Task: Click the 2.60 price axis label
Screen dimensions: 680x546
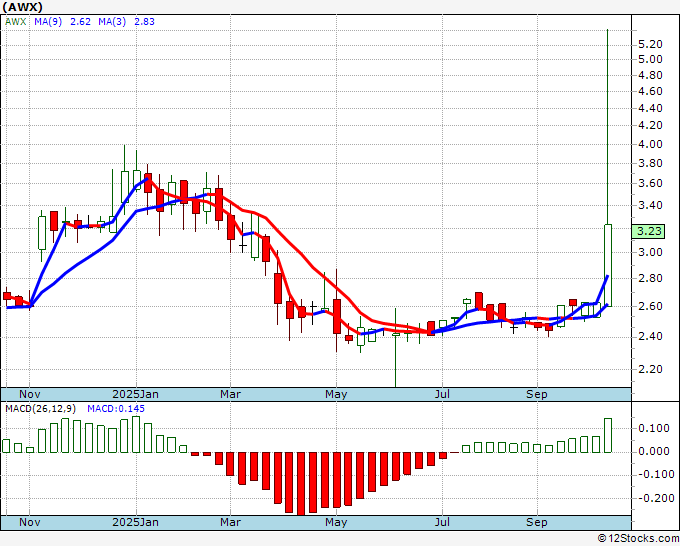Action: tap(650, 306)
